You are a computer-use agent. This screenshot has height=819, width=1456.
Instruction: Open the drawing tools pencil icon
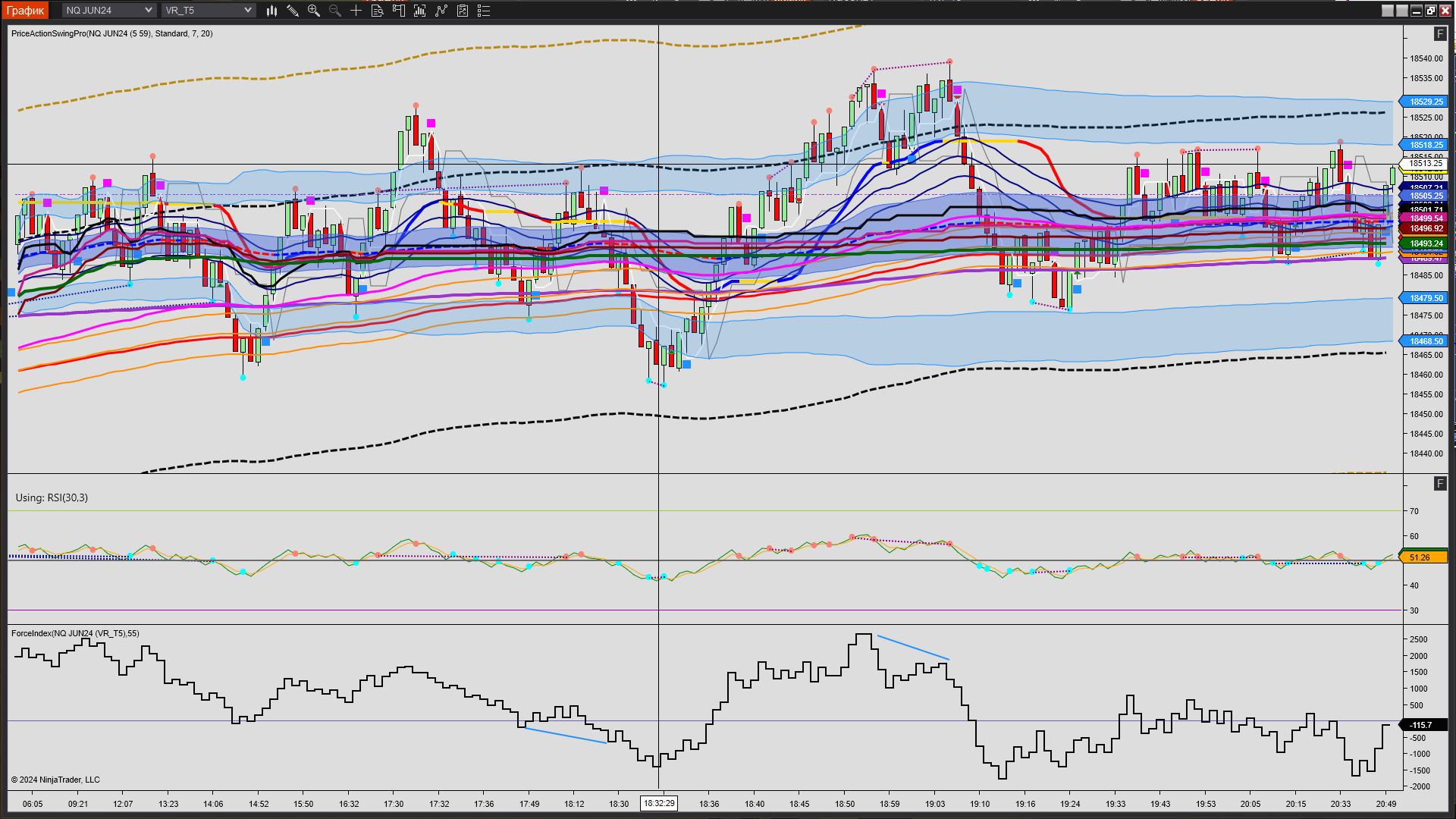[x=293, y=11]
